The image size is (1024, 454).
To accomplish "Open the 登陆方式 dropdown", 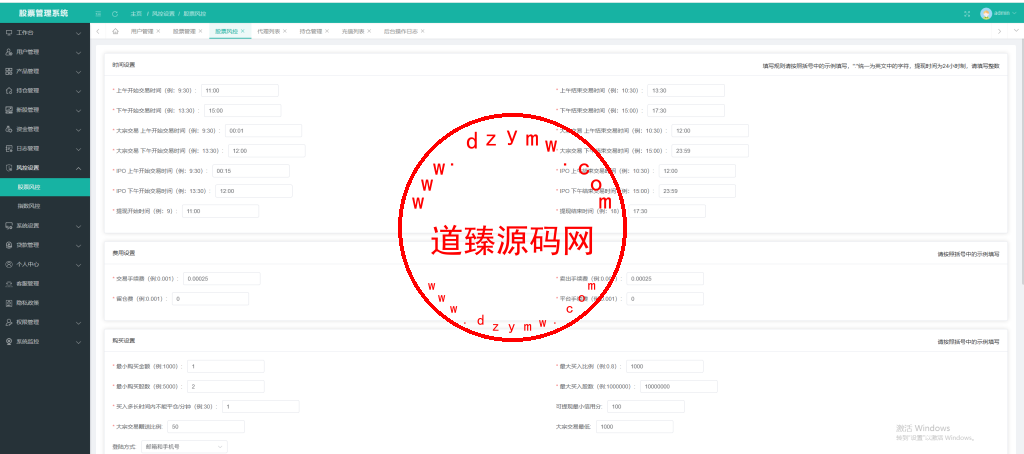I will tap(185, 447).
